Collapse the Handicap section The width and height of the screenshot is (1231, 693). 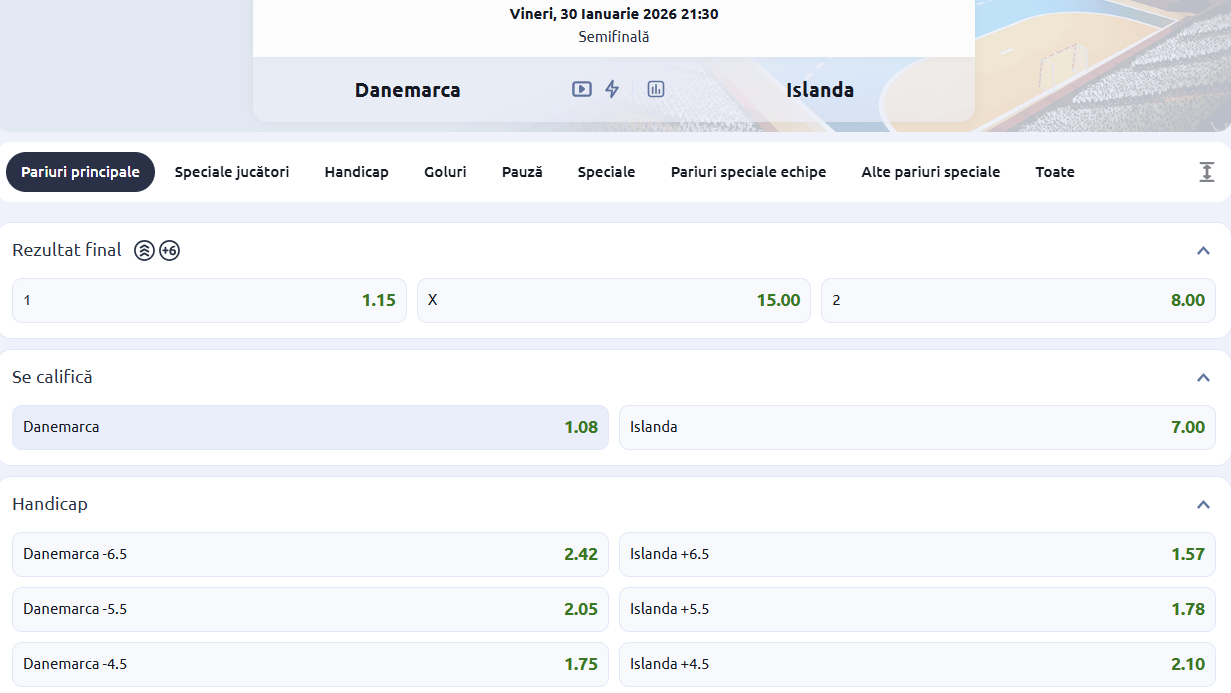point(1203,505)
